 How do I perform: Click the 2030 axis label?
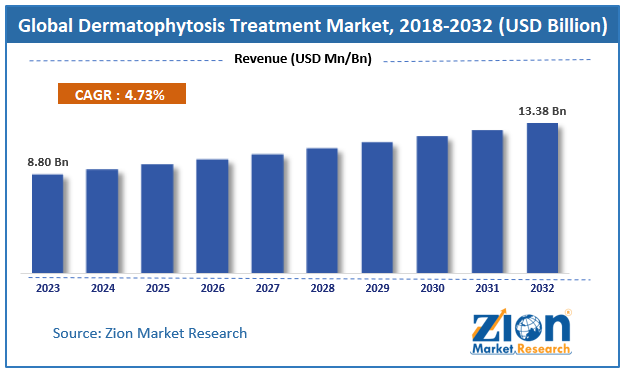[432, 288]
